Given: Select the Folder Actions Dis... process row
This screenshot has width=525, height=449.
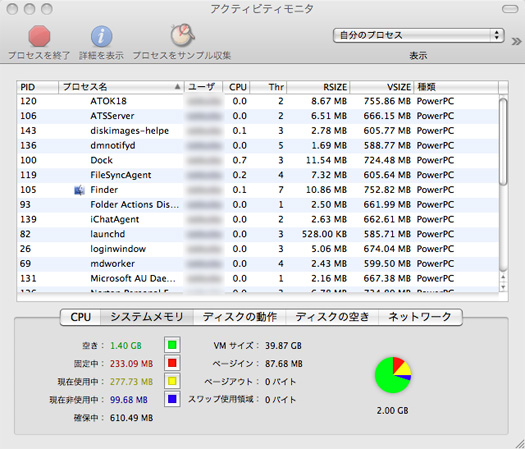Looking at the screenshot, I should click(x=257, y=205).
